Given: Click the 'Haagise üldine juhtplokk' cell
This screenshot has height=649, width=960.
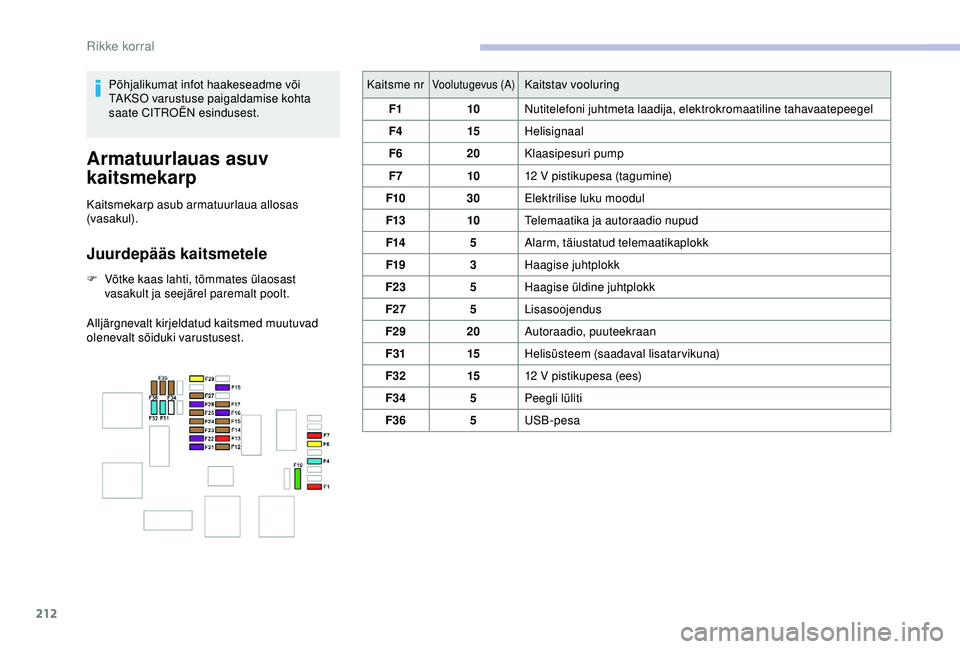Looking at the screenshot, I should point(704,287).
